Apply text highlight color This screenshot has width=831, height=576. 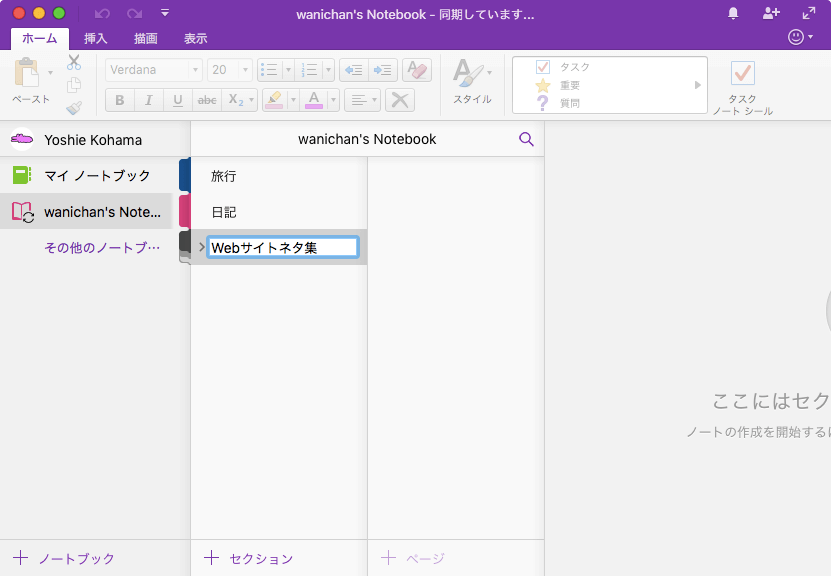pyautogui.click(x=275, y=100)
